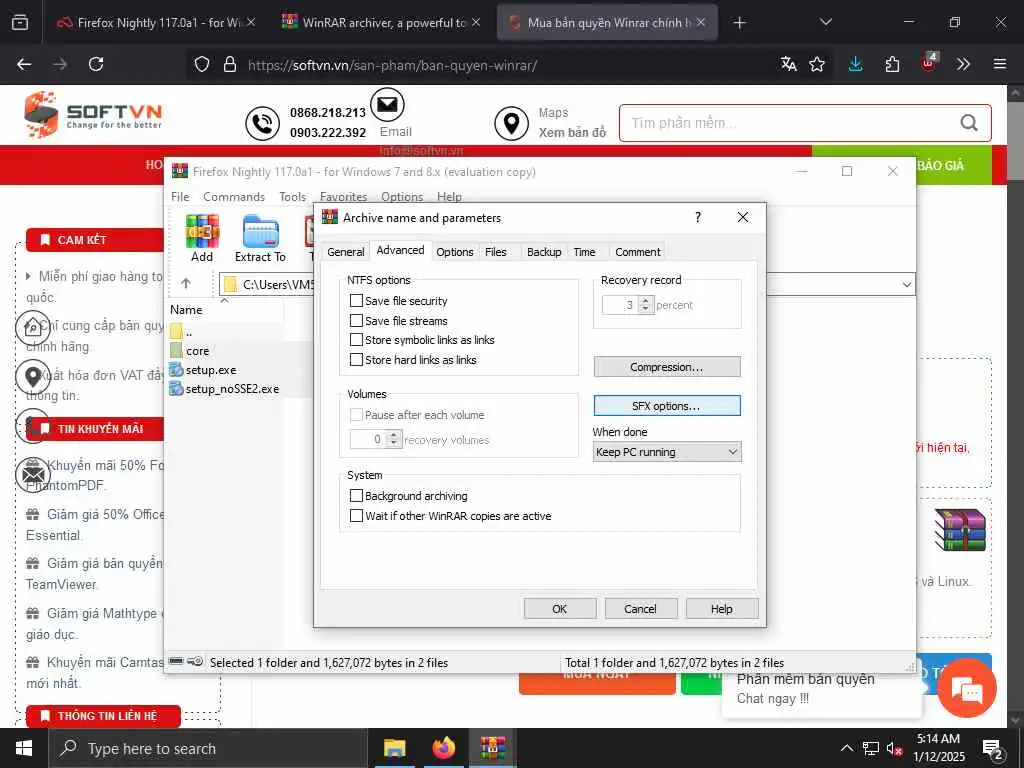Switch to the Comment tab
Viewport: 1024px width, 768px height.
637,252
